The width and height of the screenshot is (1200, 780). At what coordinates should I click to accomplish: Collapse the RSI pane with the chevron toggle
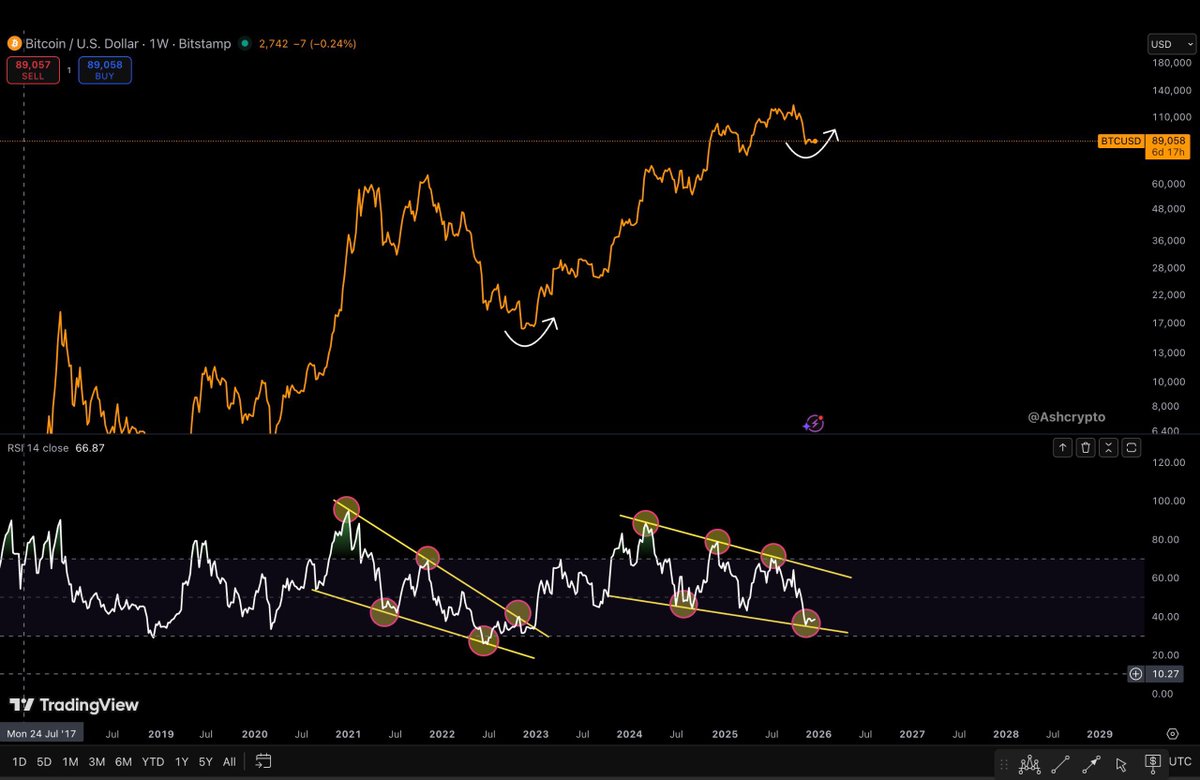(1108, 447)
